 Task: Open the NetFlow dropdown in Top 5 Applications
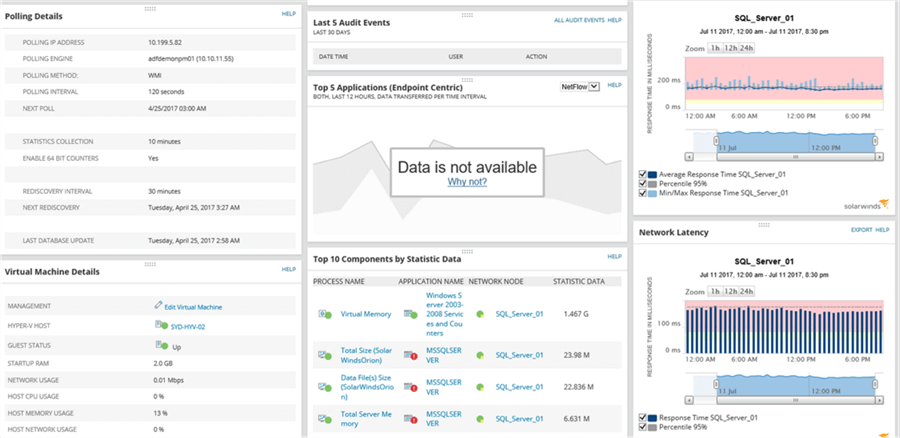[580, 86]
